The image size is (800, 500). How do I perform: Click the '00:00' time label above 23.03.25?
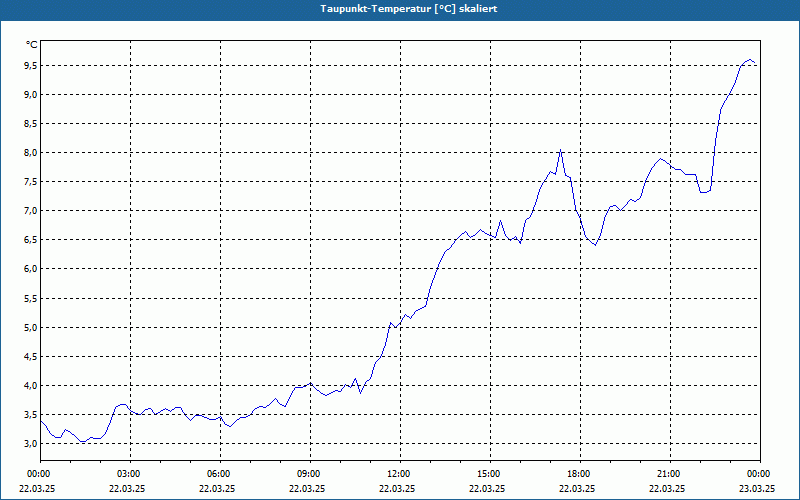pos(758,474)
